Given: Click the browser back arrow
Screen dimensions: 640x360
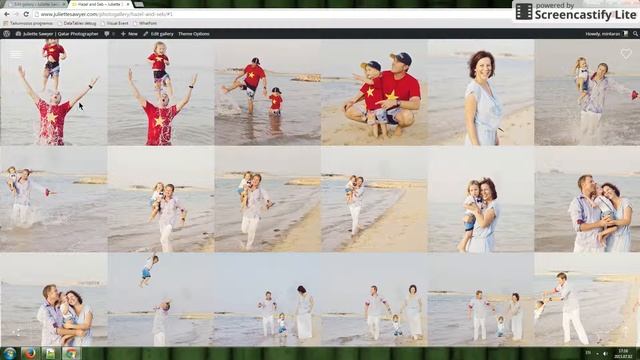Looking at the screenshot, I should click(x=7, y=14).
